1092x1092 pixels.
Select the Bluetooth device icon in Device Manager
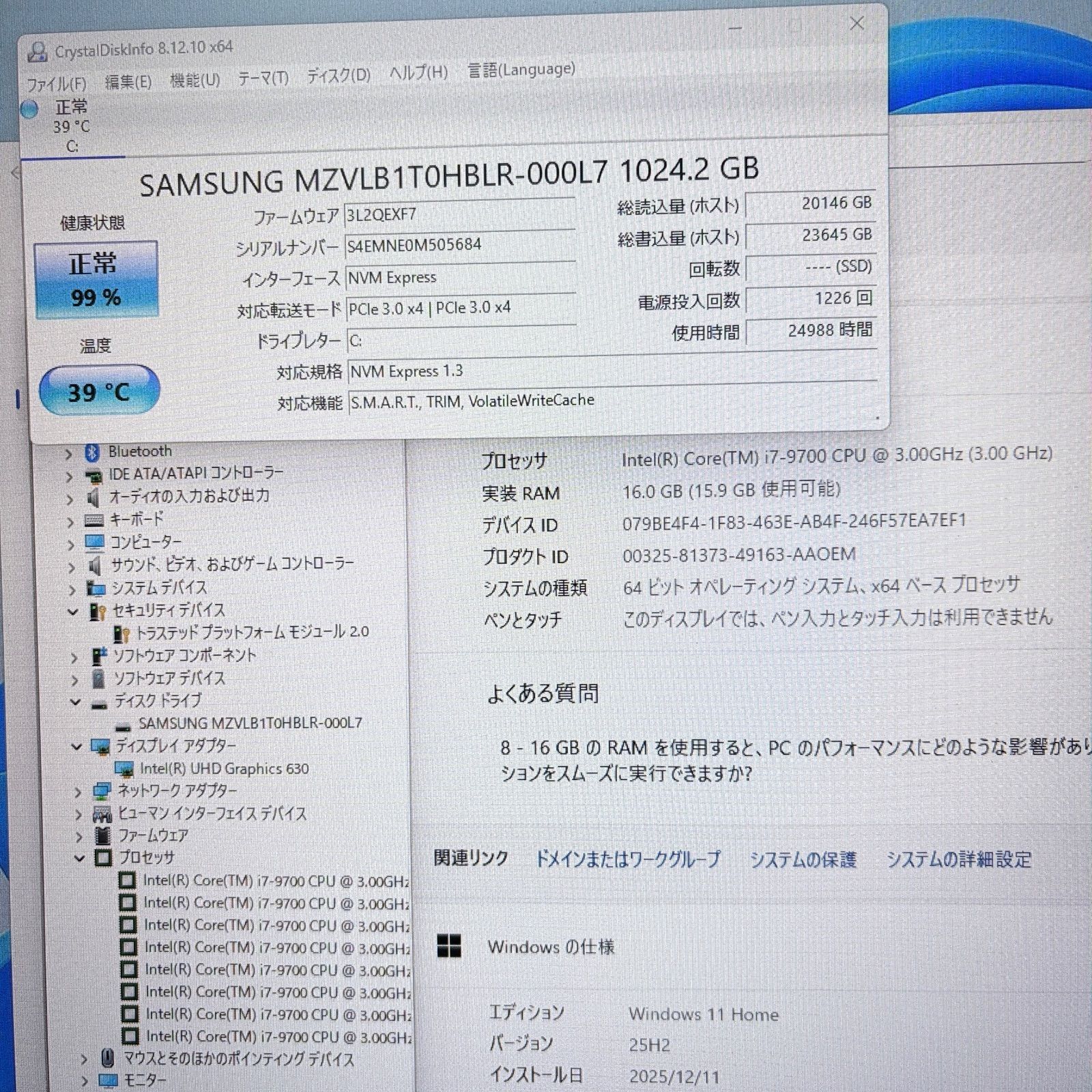click(91, 451)
